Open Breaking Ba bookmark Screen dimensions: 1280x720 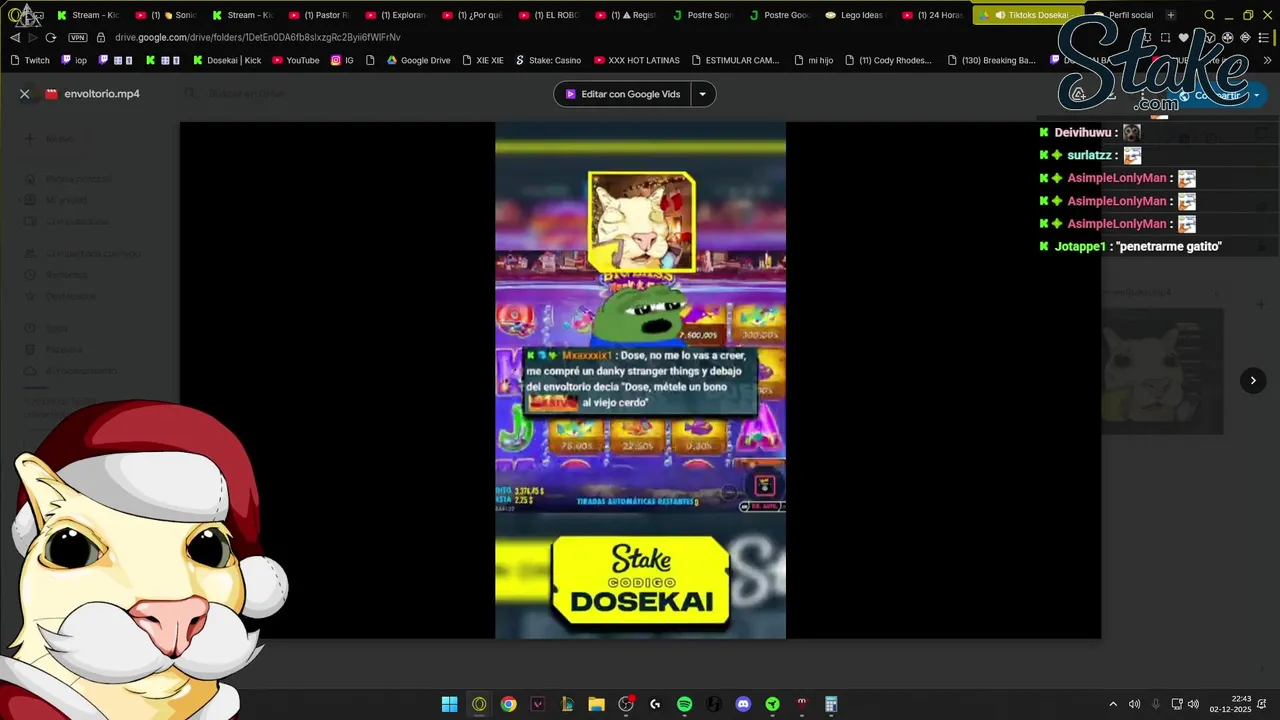click(x=991, y=60)
